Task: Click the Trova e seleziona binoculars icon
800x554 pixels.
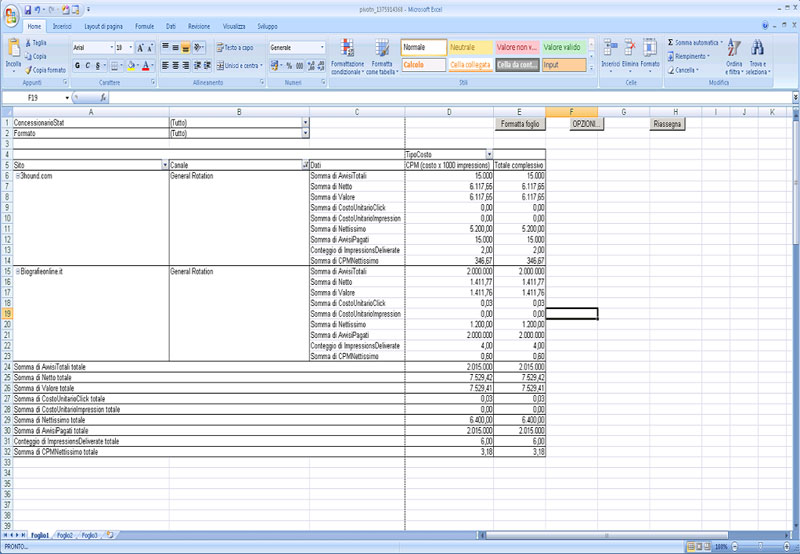Action: tap(757, 50)
